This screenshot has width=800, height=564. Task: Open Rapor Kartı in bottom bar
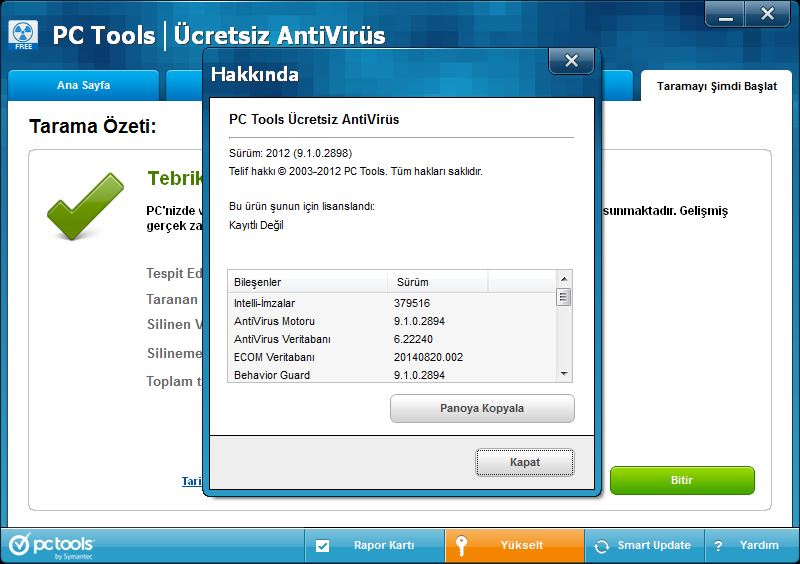pos(374,546)
